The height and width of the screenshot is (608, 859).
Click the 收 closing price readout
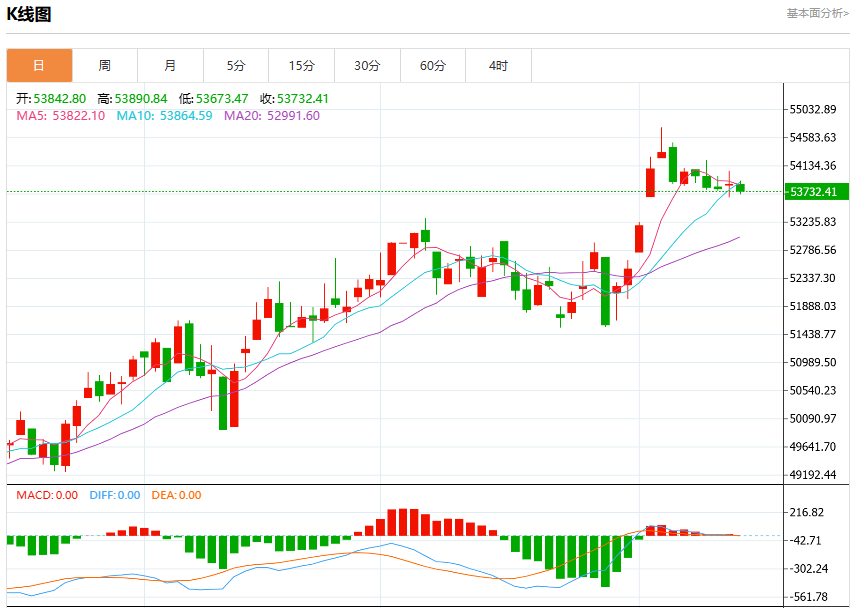(x=294, y=99)
